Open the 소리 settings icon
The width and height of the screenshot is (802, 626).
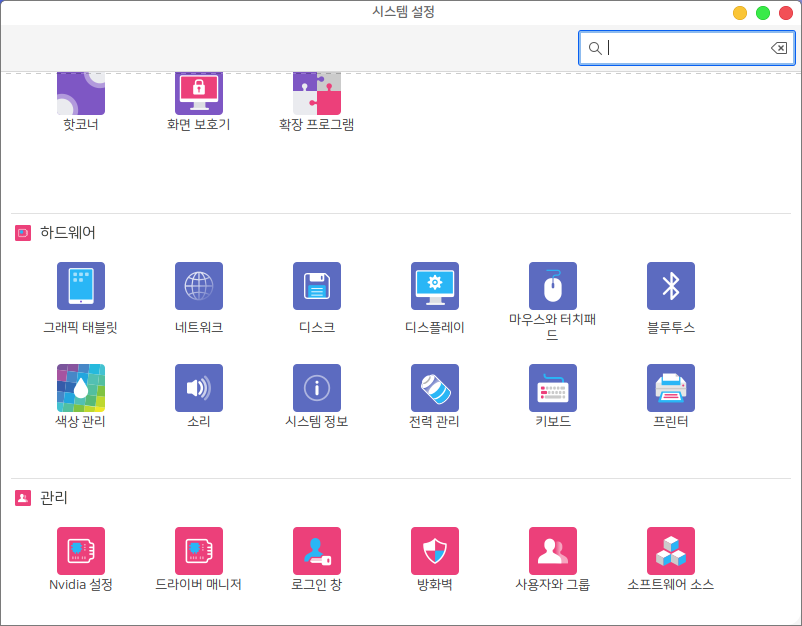199,388
